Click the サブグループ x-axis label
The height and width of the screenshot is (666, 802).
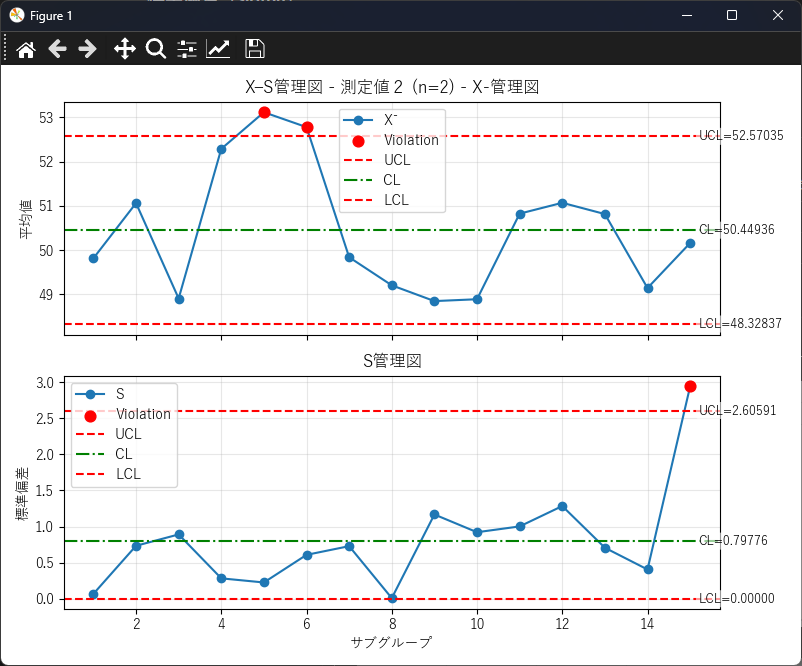click(392, 640)
